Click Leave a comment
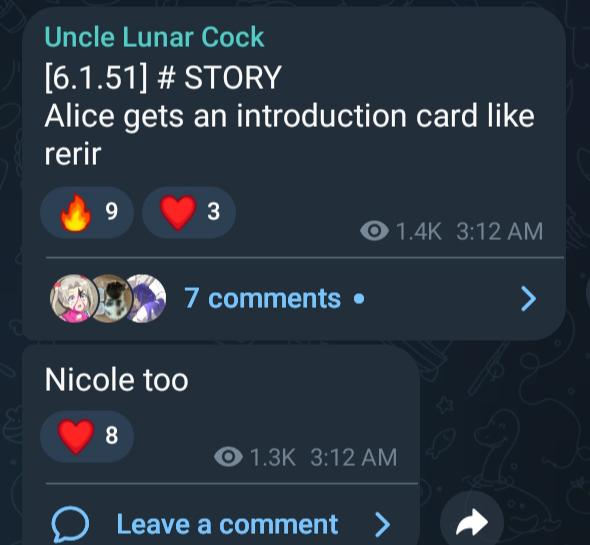Viewport: 590px width, 545px height. click(227, 524)
